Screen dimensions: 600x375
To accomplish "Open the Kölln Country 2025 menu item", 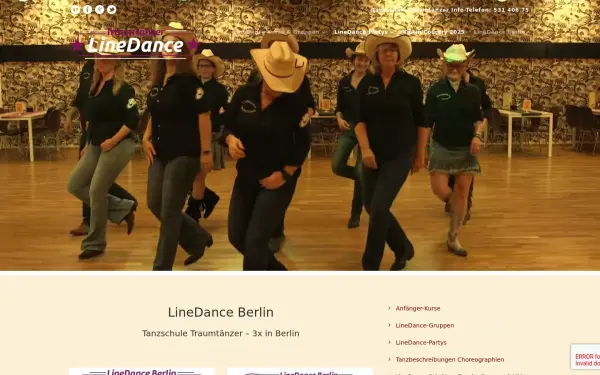I will (433, 32).
